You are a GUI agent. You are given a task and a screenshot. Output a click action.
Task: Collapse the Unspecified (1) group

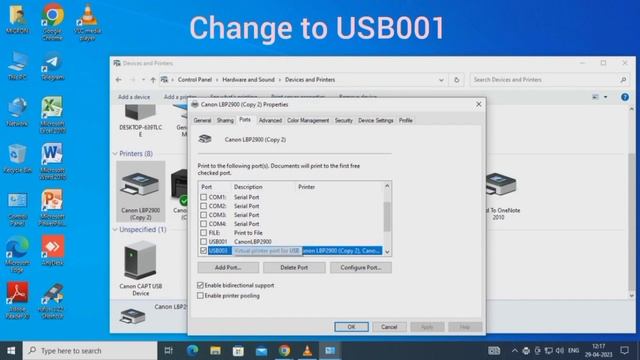pyautogui.click(x=115, y=230)
